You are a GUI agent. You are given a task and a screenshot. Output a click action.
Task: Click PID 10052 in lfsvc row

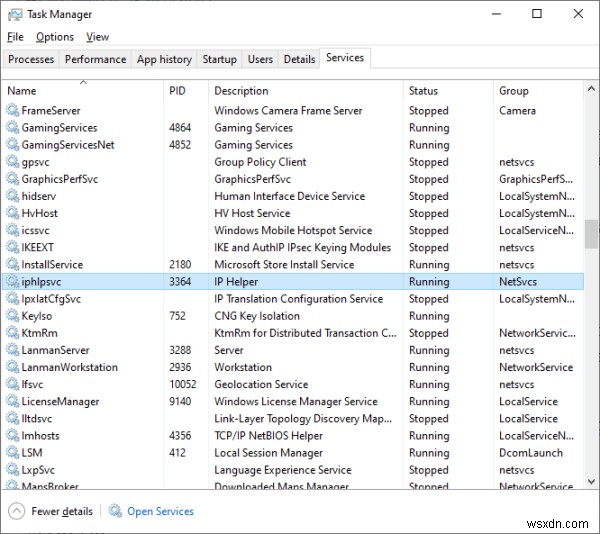(x=183, y=384)
